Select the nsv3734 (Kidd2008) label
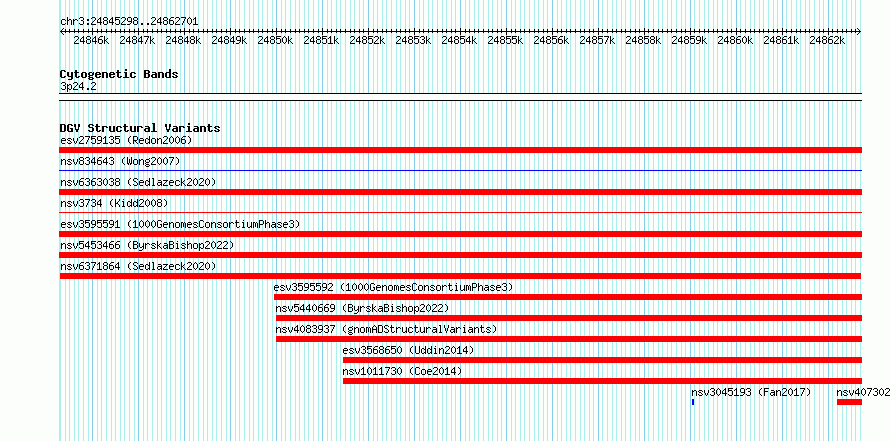This screenshot has height=441, width=890. (114, 203)
